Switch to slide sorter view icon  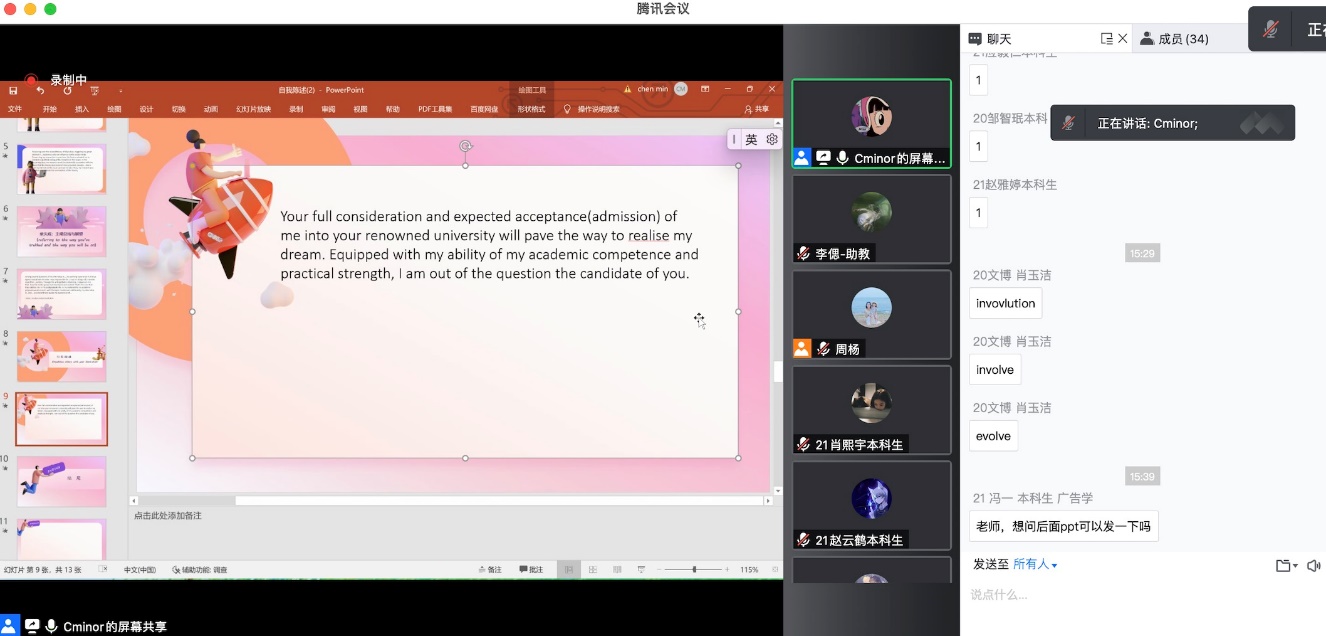(593, 570)
